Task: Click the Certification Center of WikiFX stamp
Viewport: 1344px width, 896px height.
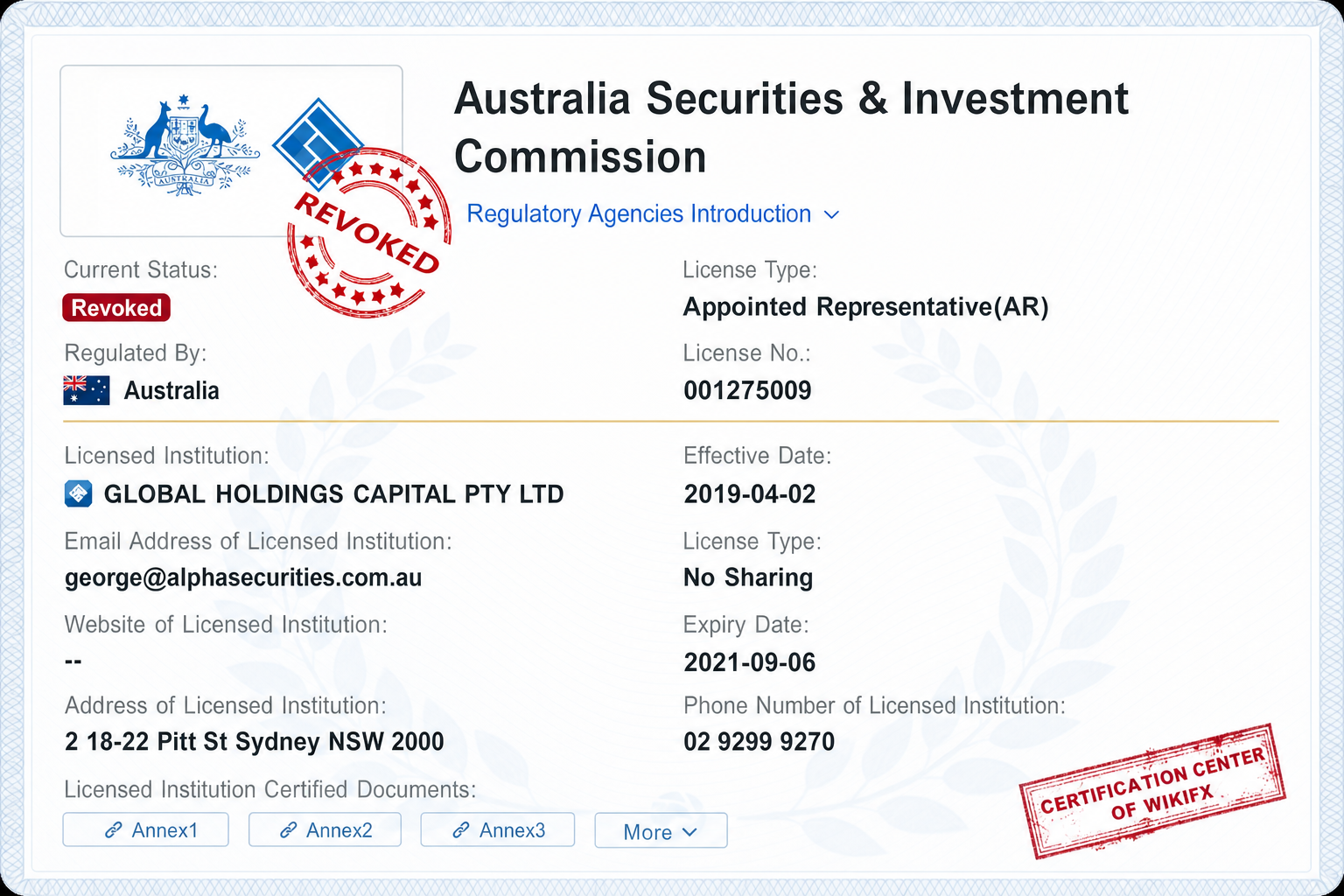Action: coord(1152,791)
